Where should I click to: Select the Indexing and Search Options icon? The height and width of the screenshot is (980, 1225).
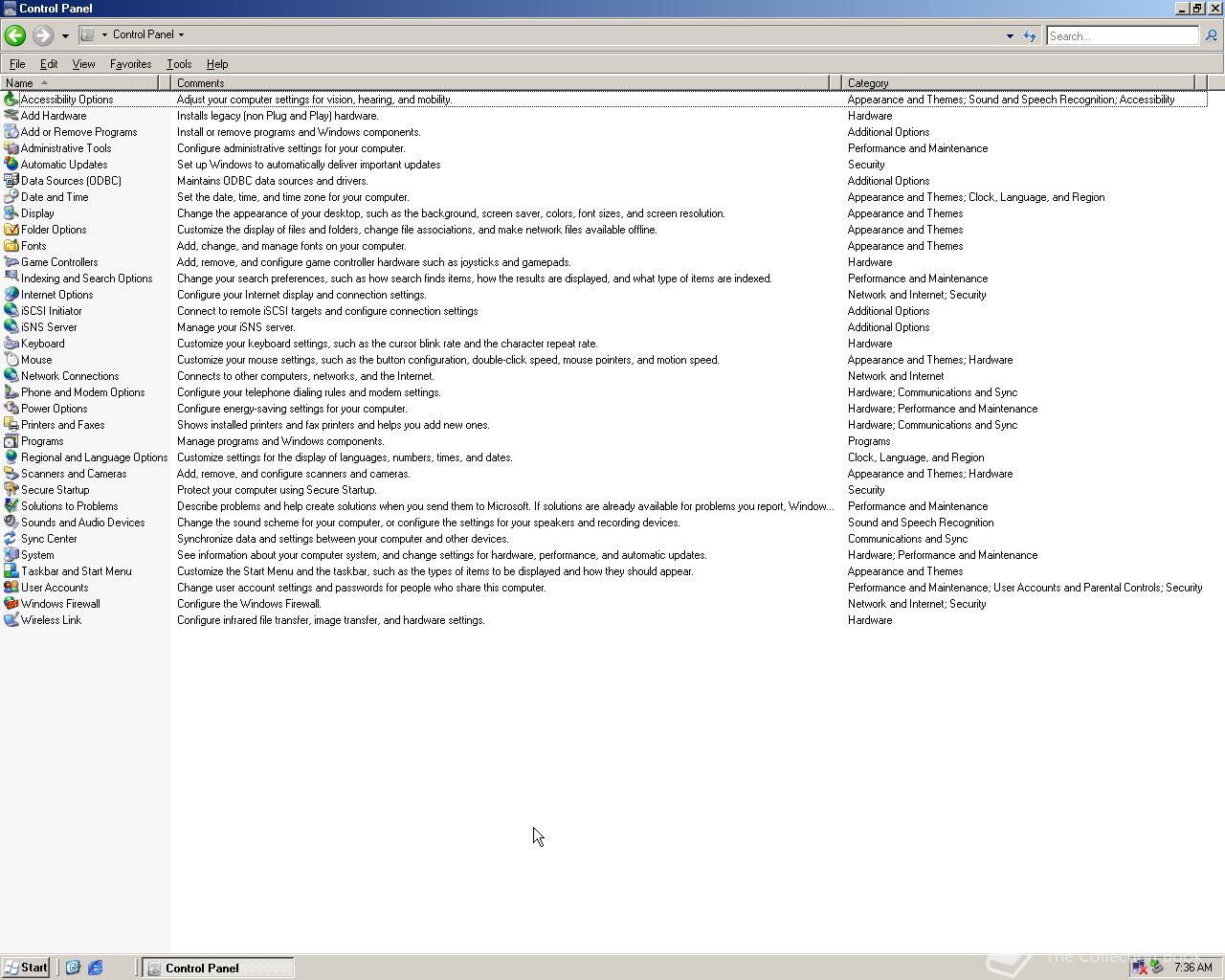point(11,278)
